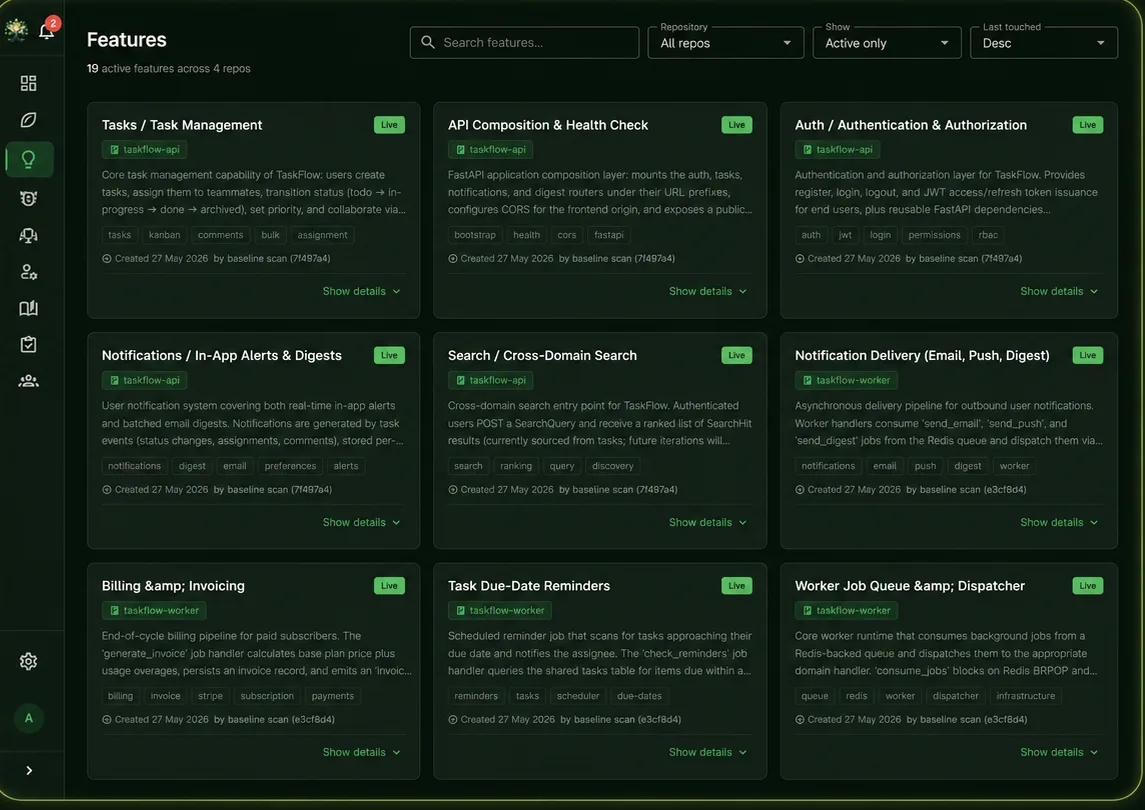Expand Show details on Tasks / Task Management
The image size is (1145, 810).
[361, 291]
